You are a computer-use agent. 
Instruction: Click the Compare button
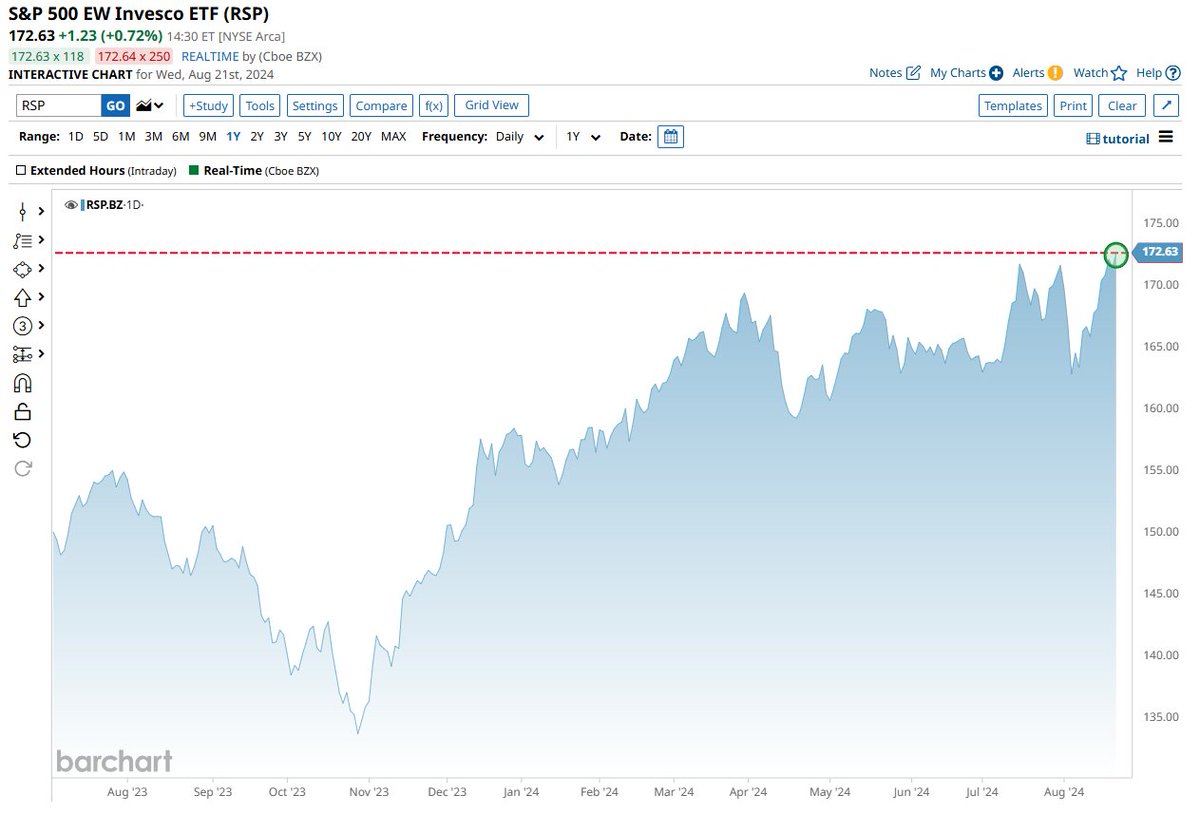(381, 106)
